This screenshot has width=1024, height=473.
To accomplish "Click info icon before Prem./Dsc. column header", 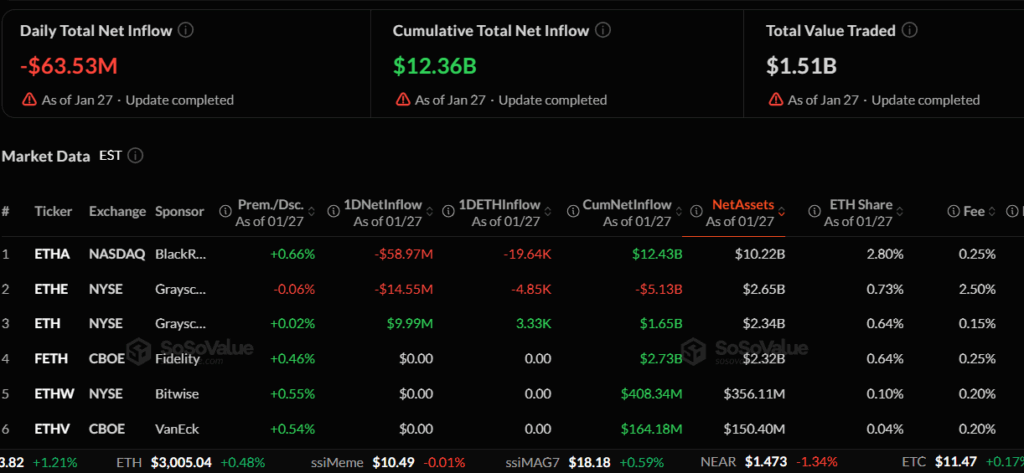I will 221,212.
